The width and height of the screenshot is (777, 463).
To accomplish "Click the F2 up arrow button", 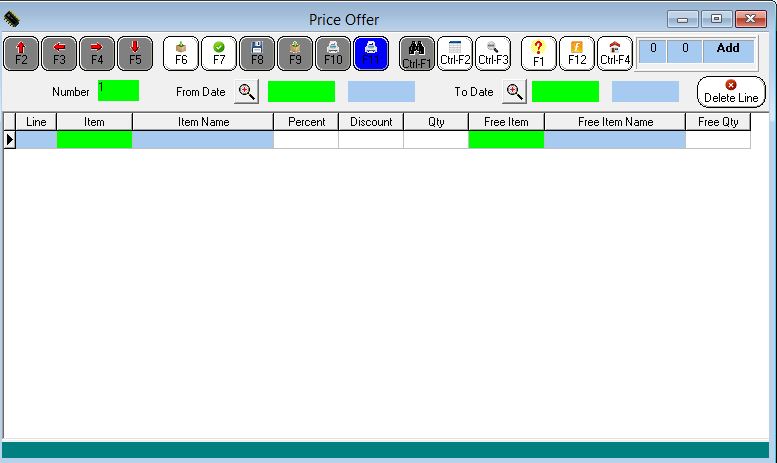I will (21, 53).
